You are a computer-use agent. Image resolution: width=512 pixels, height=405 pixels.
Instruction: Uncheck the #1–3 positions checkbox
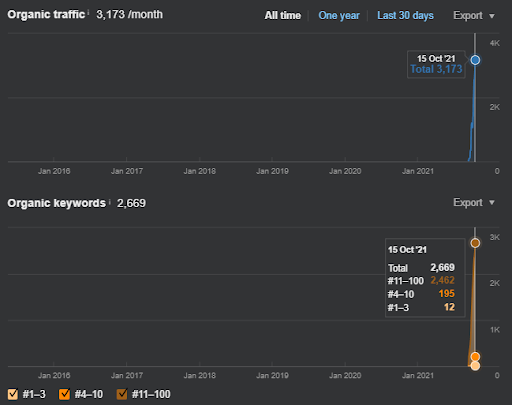pyautogui.click(x=13, y=394)
